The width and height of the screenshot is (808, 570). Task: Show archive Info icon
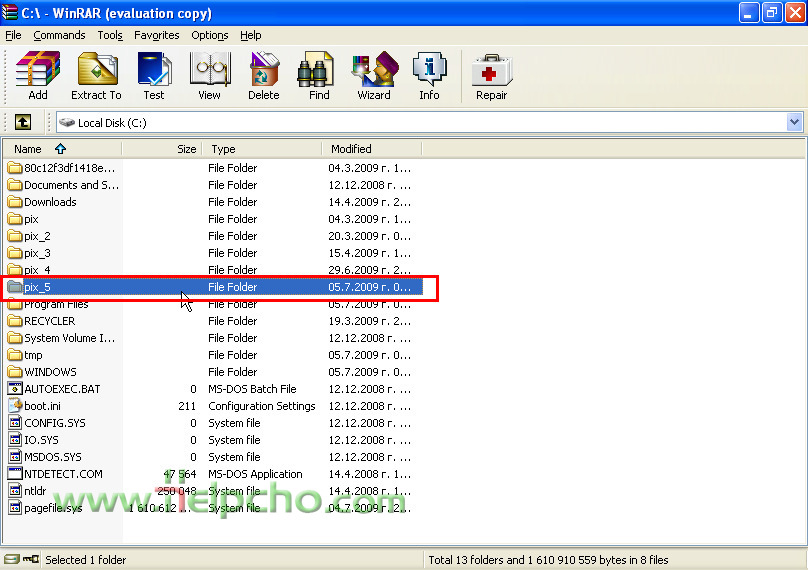(429, 69)
